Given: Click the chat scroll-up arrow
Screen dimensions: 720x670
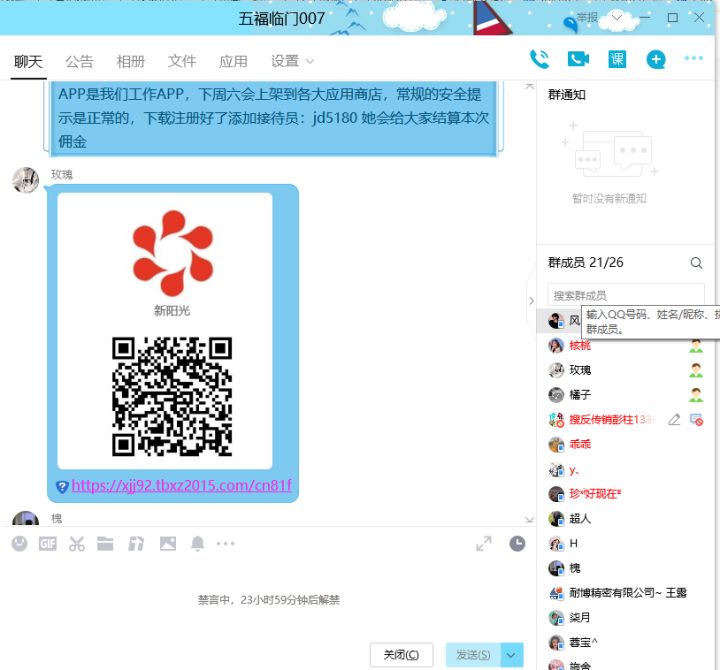Looking at the screenshot, I should tap(529, 86).
